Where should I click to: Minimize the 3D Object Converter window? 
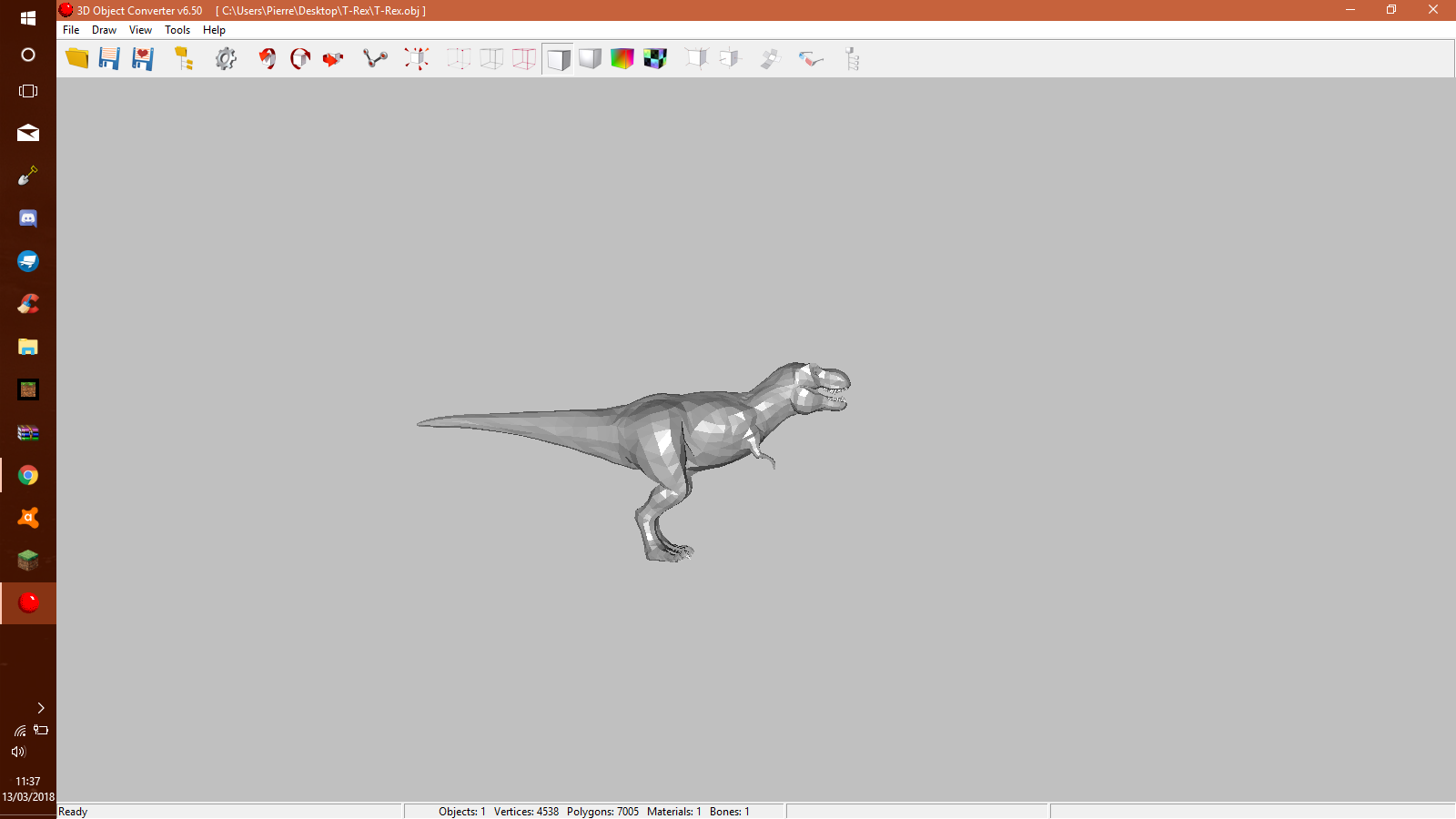pyautogui.click(x=1350, y=10)
